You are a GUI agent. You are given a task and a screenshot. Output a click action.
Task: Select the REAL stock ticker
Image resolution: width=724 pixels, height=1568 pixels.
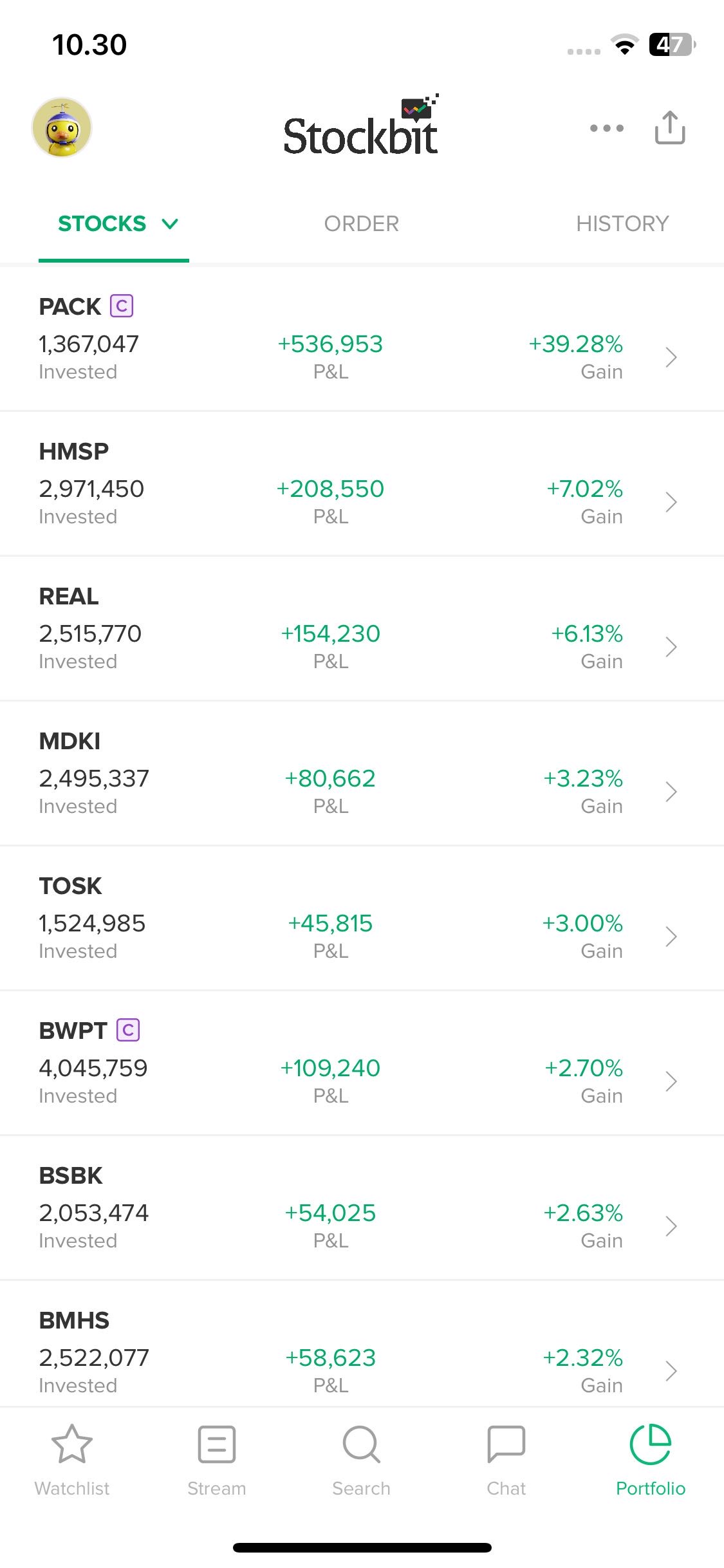tap(69, 596)
